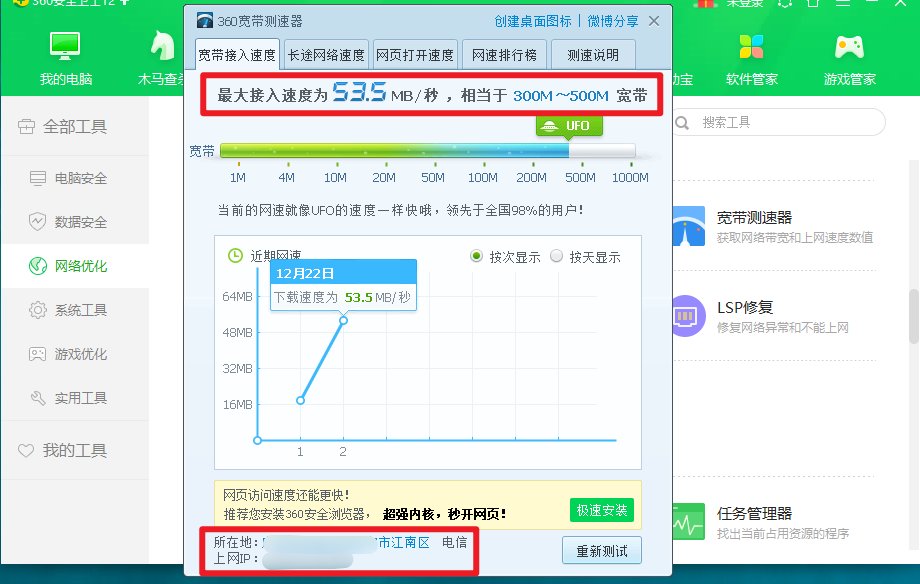Viewport: 920px width, 584px height.
Task: Switch to 按天显示 mode
Action: (x=557, y=255)
